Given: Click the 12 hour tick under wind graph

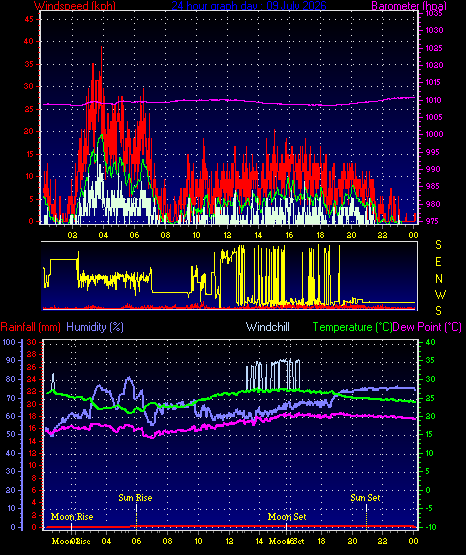Looking at the screenshot, I should point(227,235).
